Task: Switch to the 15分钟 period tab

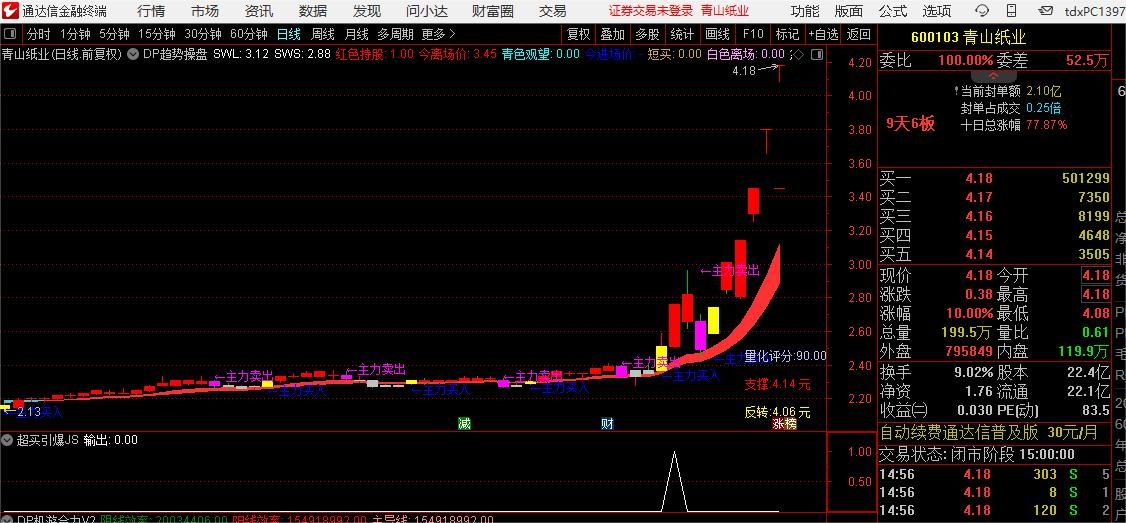Action: click(157, 34)
